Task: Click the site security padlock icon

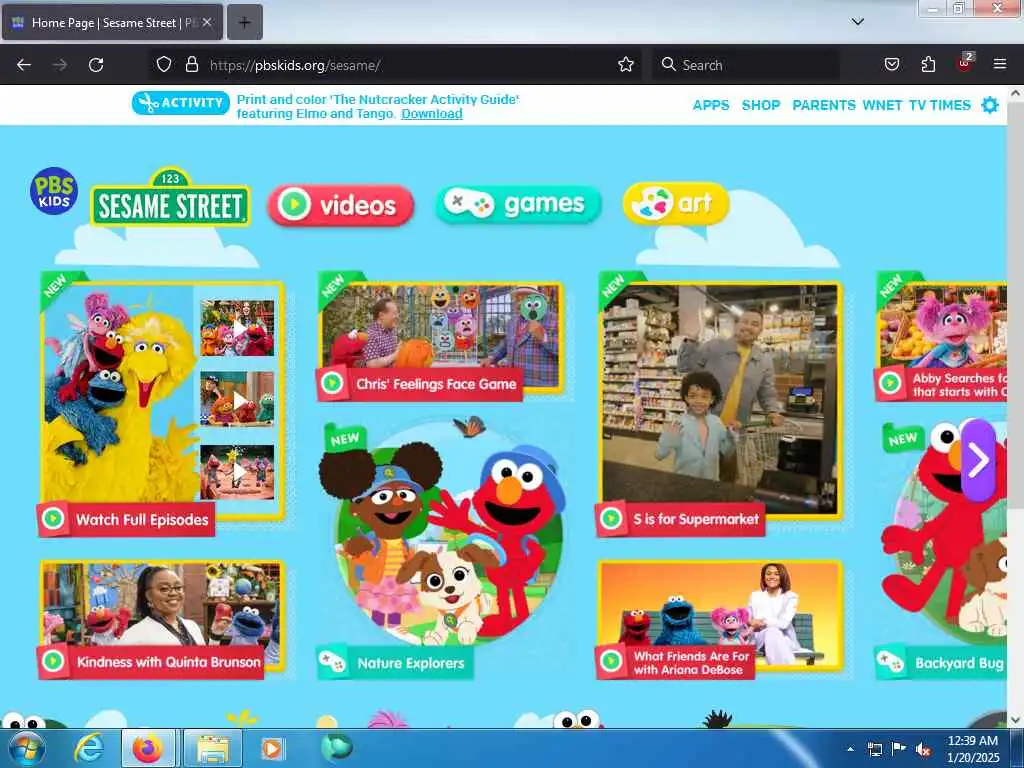Action: tap(191, 65)
